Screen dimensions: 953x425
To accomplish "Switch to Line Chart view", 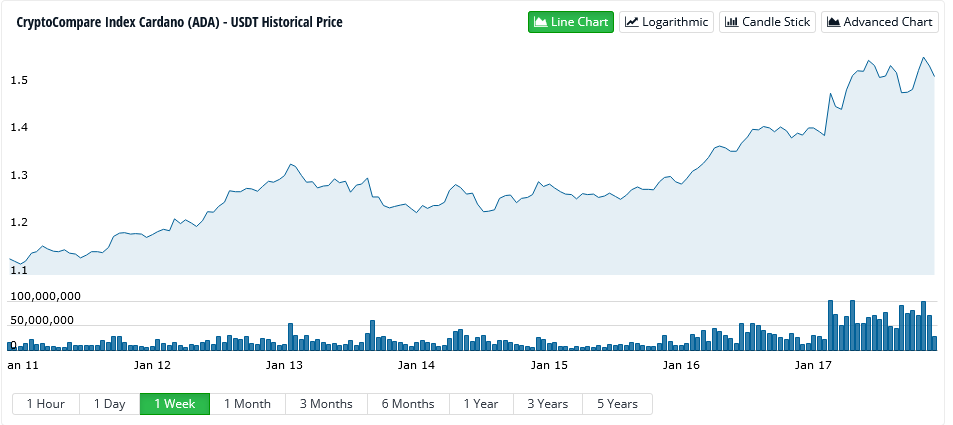I will click(x=571, y=22).
